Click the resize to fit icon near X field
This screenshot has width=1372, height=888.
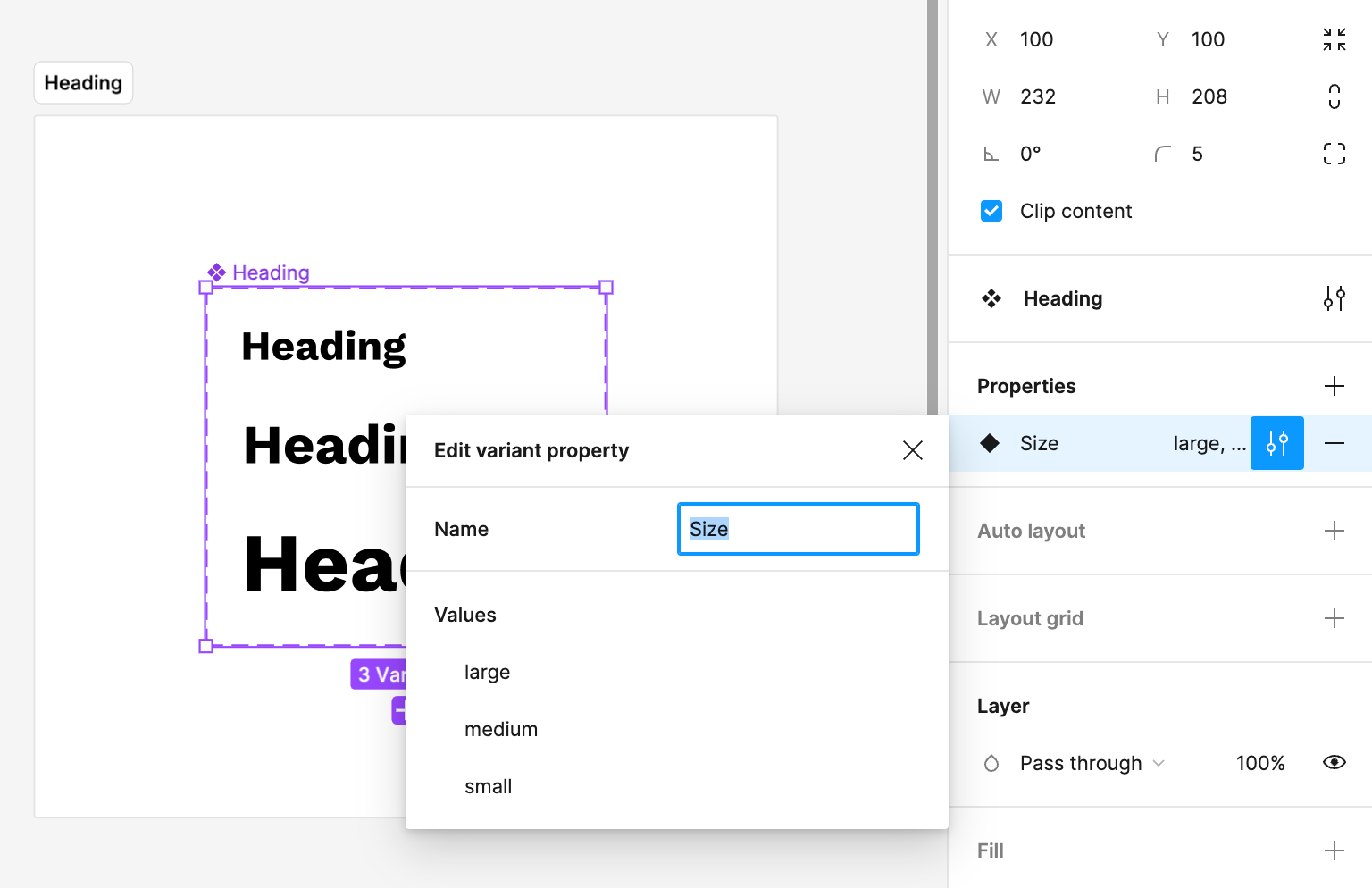point(1334,38)
